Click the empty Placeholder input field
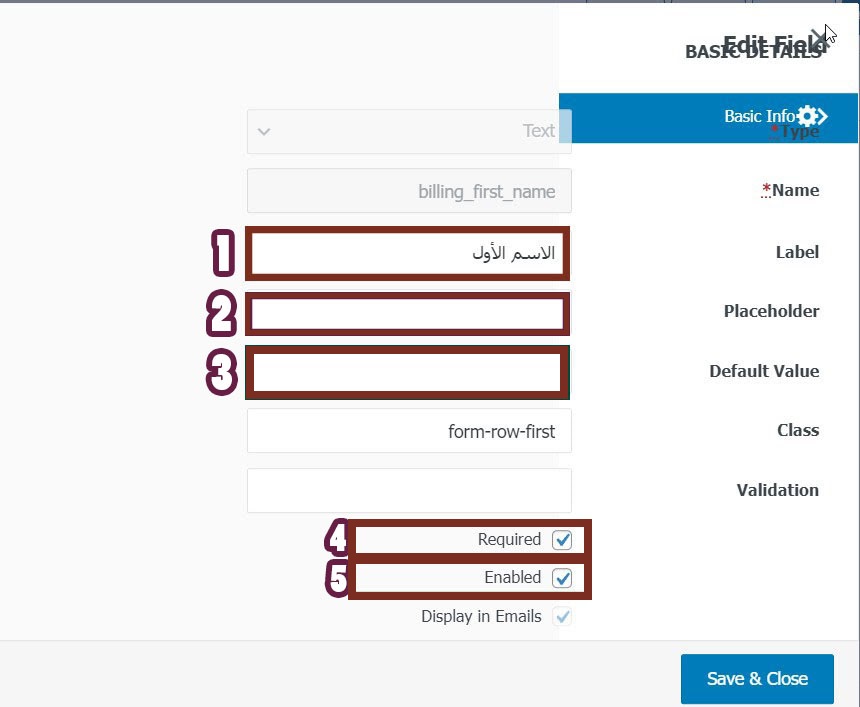The image size is (860, 707). point(408,314)
